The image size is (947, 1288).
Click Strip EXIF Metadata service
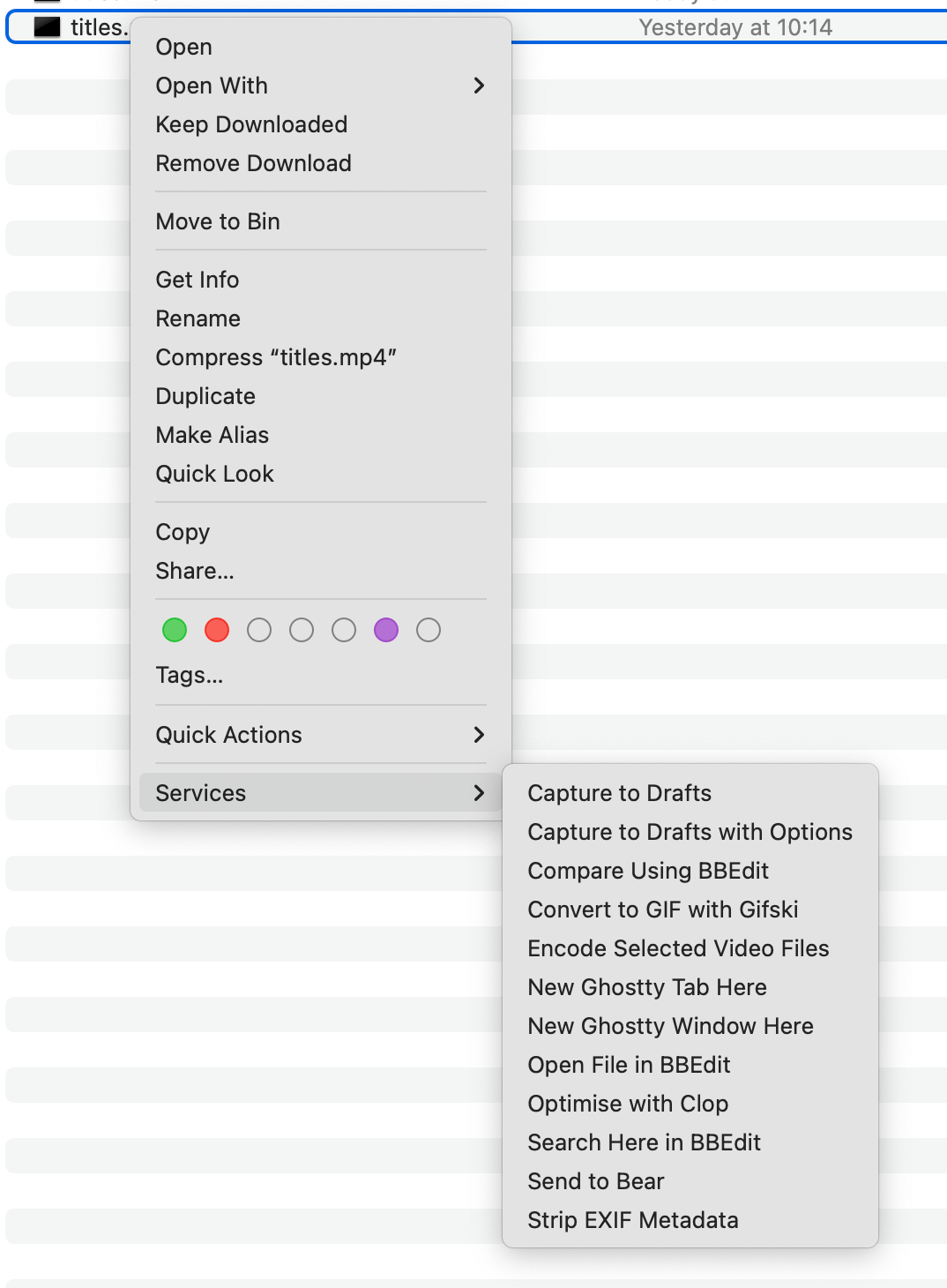[x=632, y=1220]
